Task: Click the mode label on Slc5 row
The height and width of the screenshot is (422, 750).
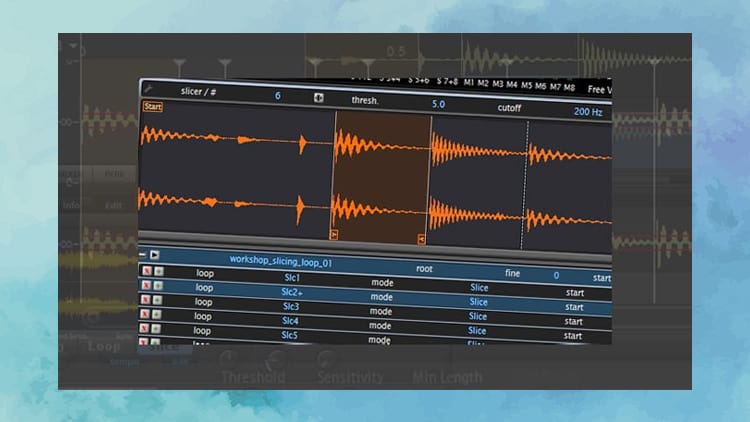Action: click(379, 340)
